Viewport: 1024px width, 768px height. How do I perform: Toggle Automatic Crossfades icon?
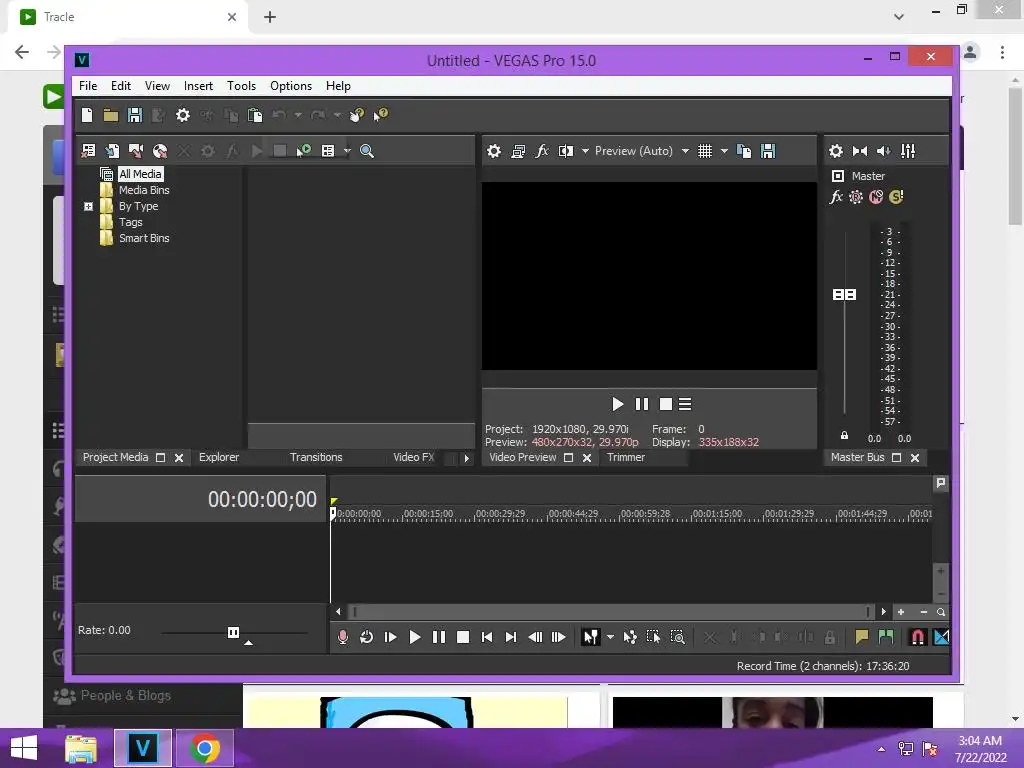click(x=941, y=637)
